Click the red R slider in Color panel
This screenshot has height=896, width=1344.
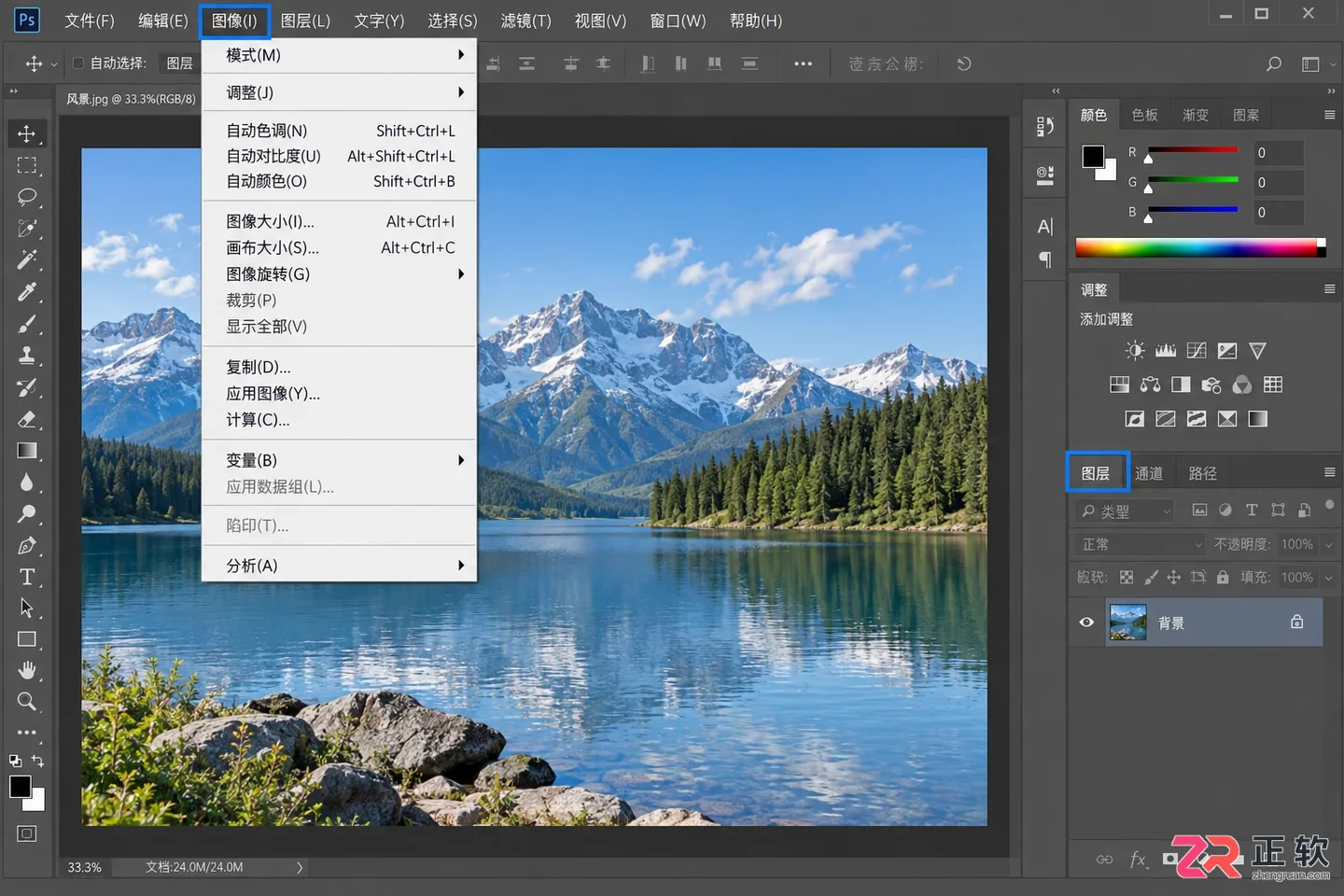(1193, 150)
